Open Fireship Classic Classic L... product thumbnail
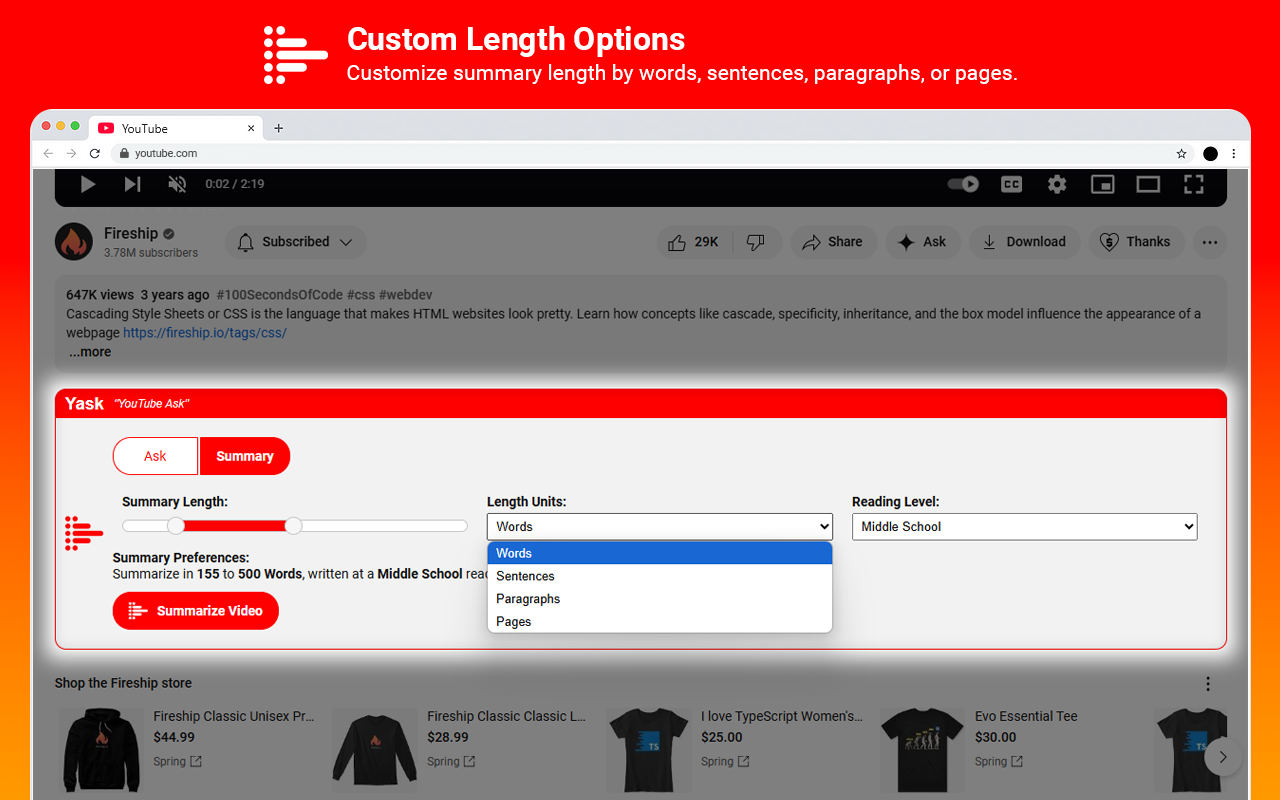The image size is (1280, 800). [375, 751]
